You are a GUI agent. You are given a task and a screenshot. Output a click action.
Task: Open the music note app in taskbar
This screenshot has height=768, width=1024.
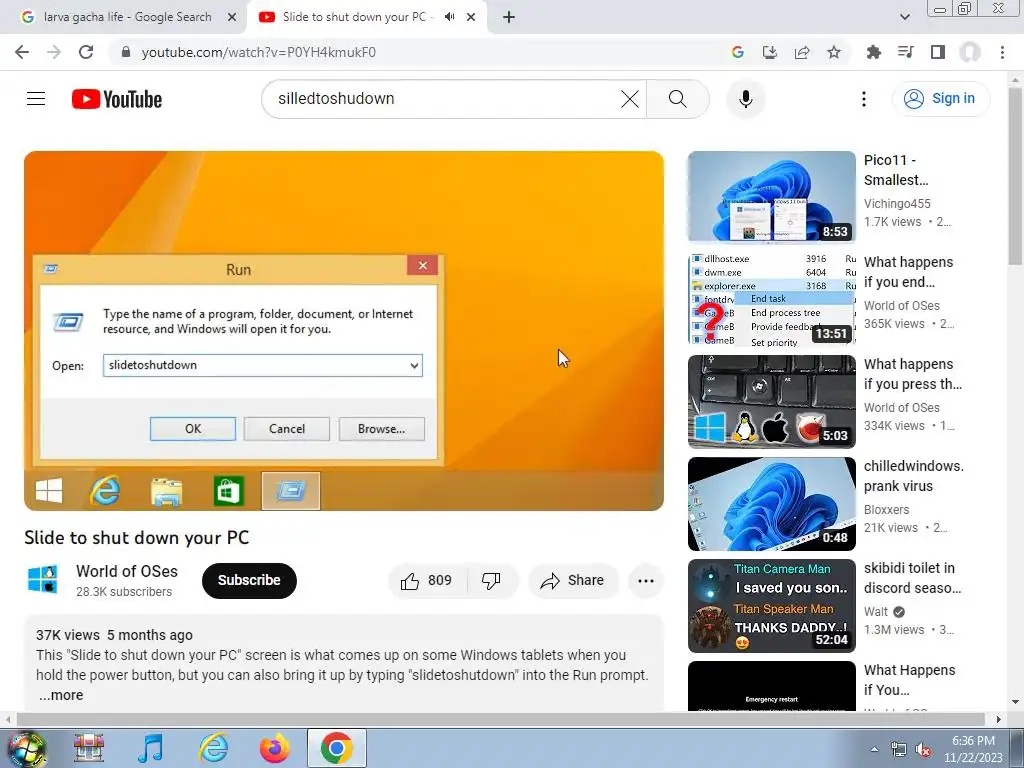coord(151,748)
